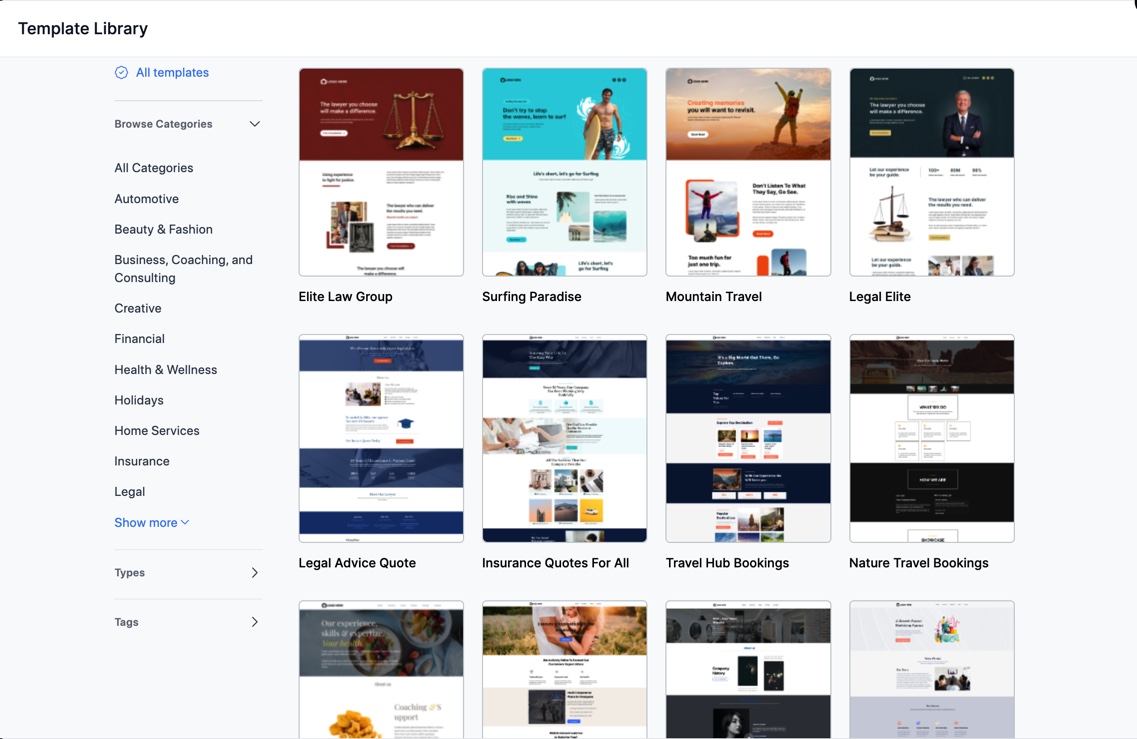1137x739 pixels.
Task: Filter by Automotive category
Action: pyautogui.click(x=146, y=199)
